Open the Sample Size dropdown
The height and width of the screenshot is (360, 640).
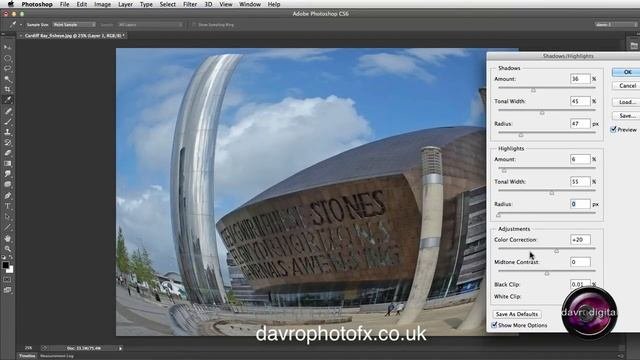74,25
